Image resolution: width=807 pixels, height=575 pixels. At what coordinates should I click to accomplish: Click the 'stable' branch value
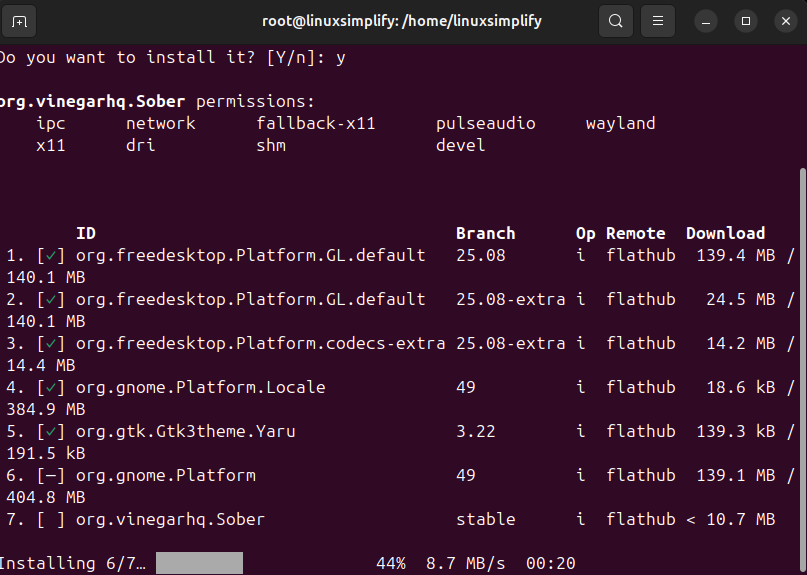[485, 519]
